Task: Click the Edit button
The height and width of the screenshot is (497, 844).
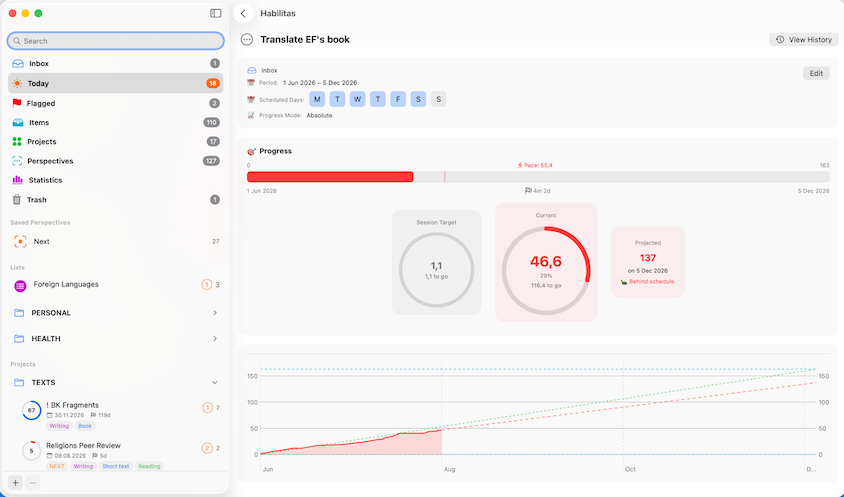Action: point(816,73)
